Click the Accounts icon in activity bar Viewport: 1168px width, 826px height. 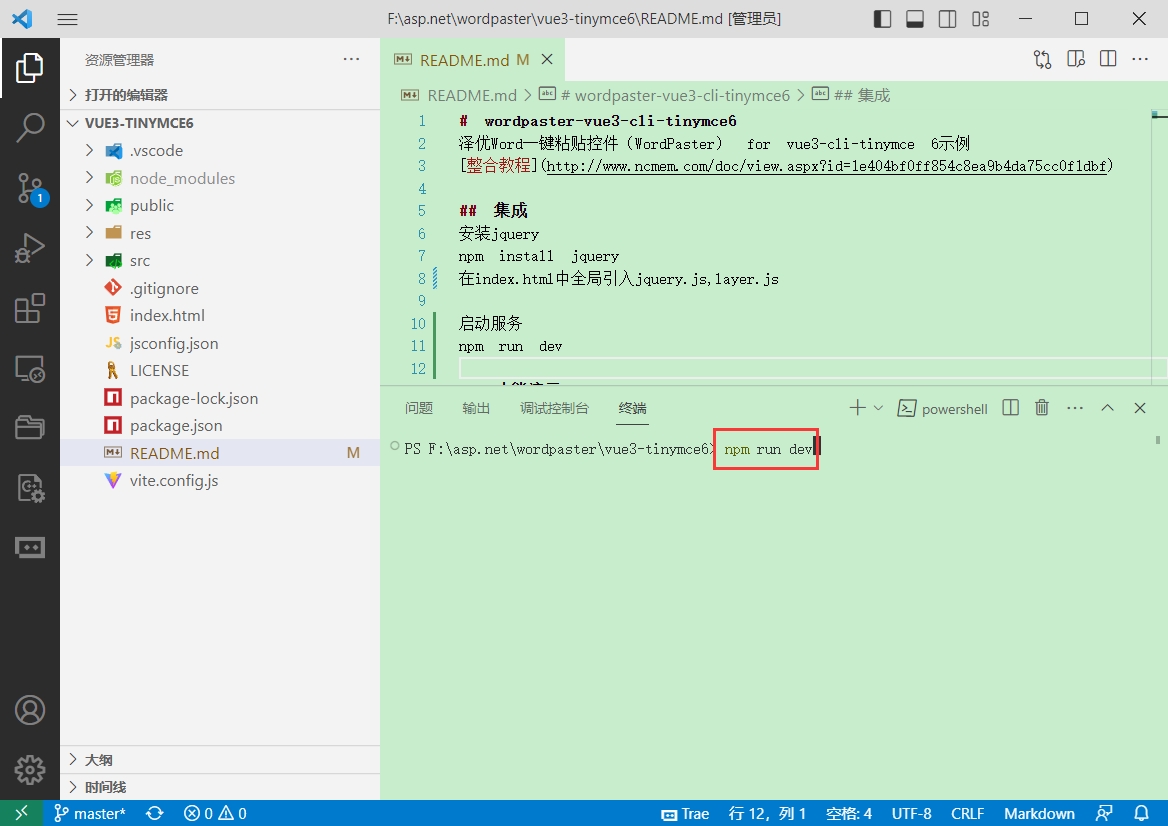30,710
